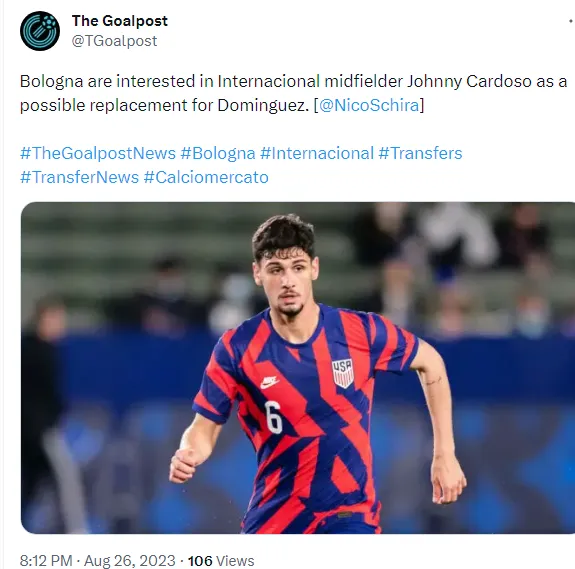Click the Nike logo on the jersey

269,382
